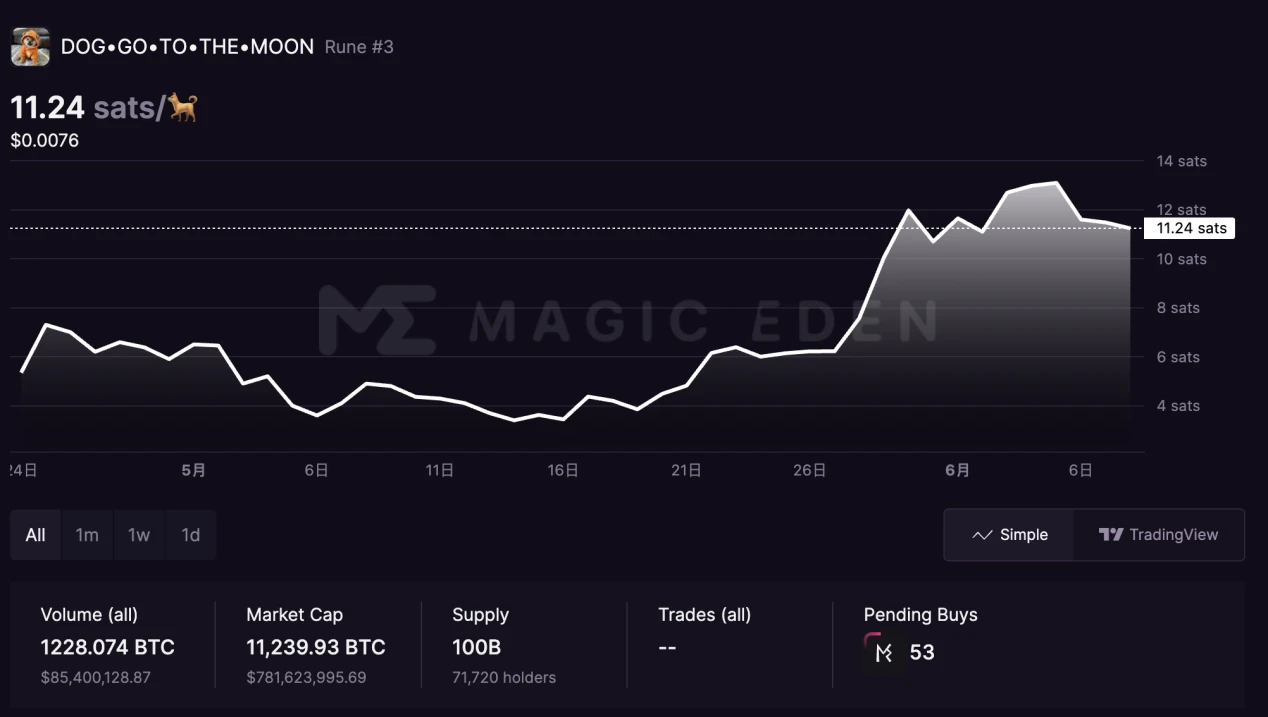Screen dimensions: 1268x717
Task: Click the DOG rune avatar icon
Action: pos(30,47)
